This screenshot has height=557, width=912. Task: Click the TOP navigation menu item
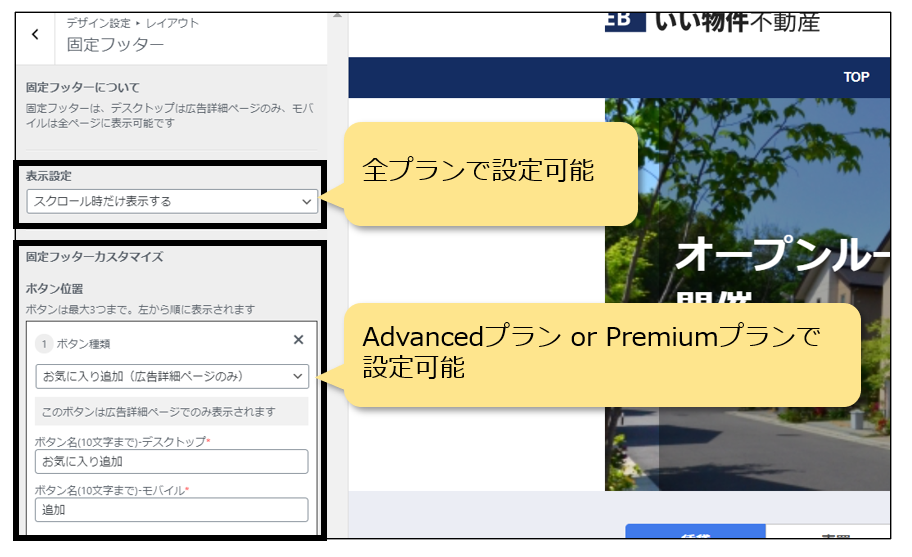pyautogui.click(x=856, y=77)
